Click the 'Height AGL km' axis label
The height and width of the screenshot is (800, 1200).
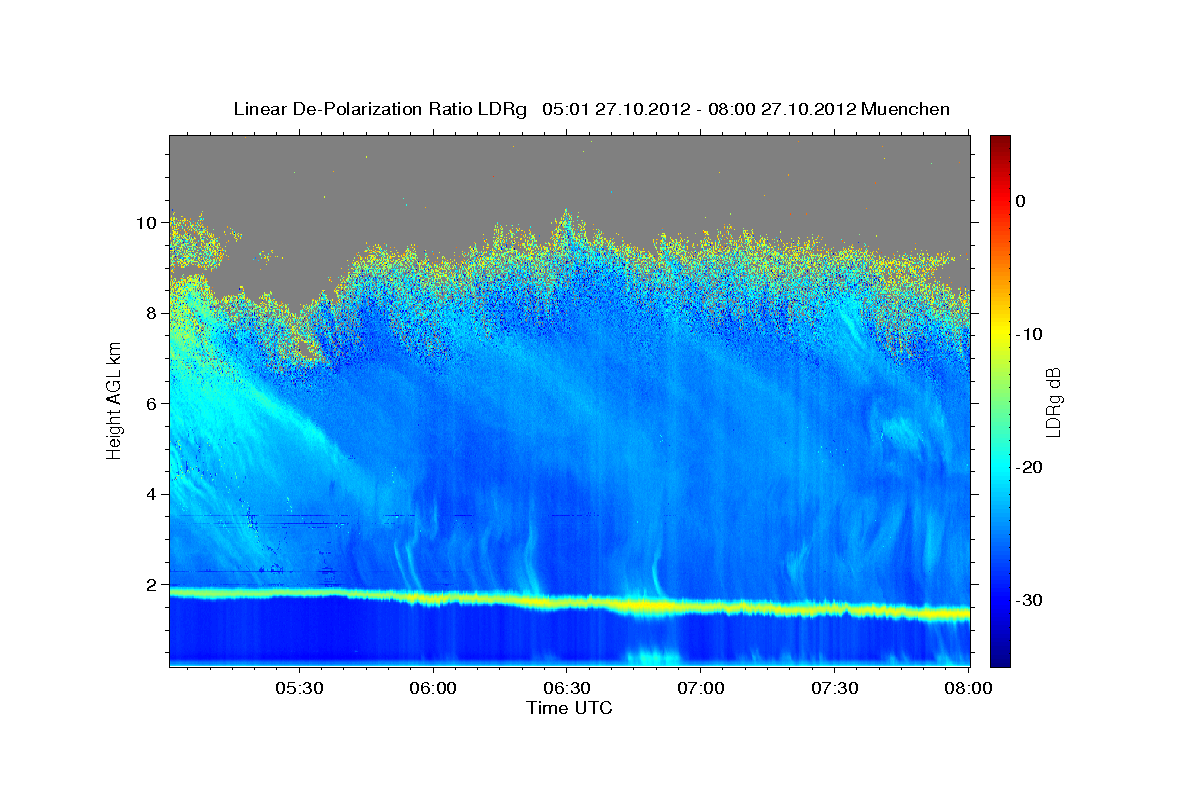[114, 401]
